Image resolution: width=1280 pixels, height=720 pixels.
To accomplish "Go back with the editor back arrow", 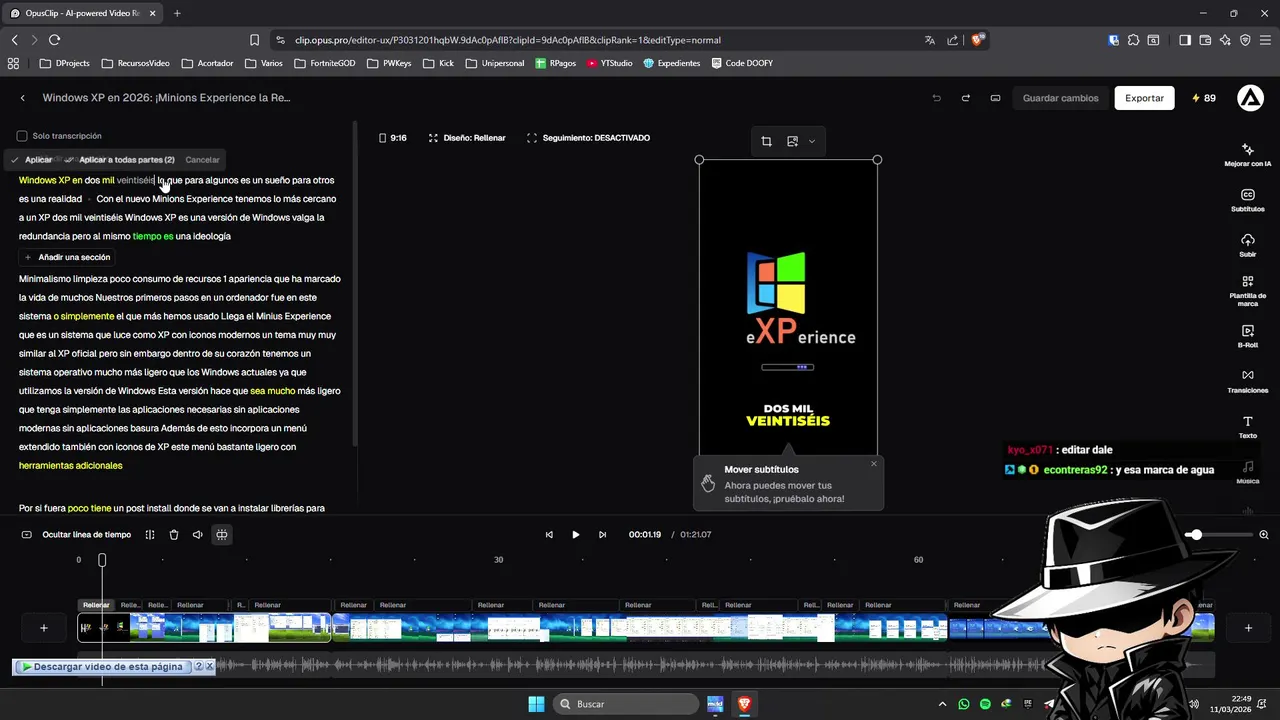I will pyautogui.click(x=23, y=98).
